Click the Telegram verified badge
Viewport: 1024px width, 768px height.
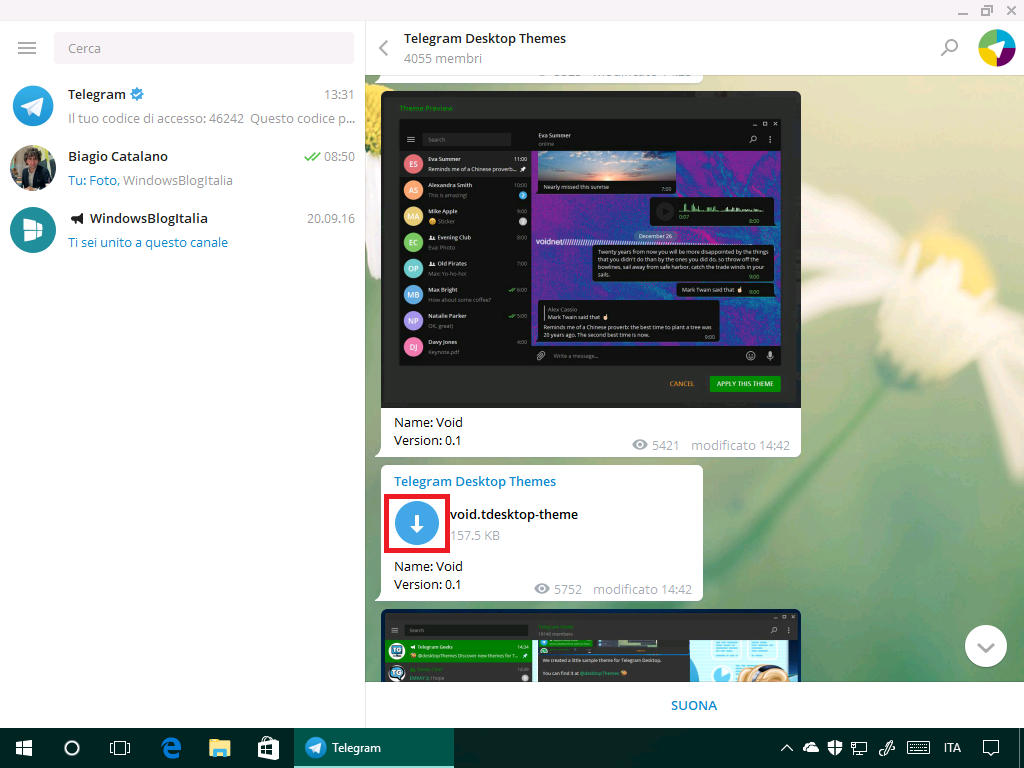click(x=137, y=94)
